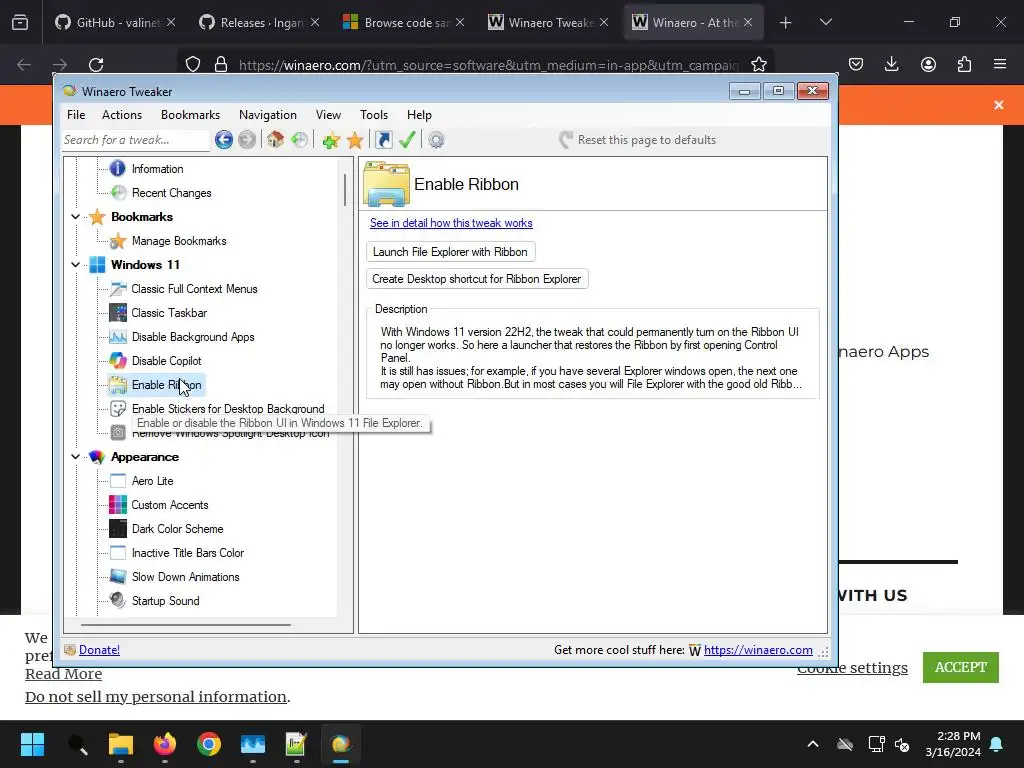Select Disable Background Apps tweak
Screen dimensions: 1024x768
[x=193, y=337]
